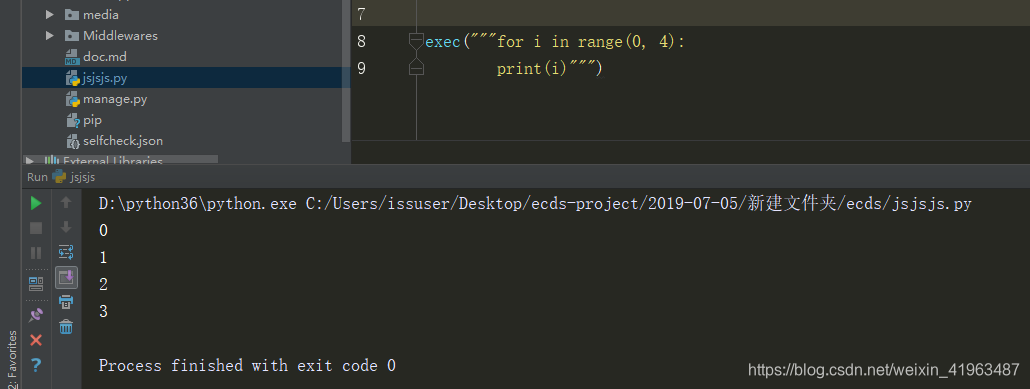The width and height of the screenshot is (1030, 389).
Task: Collapse the fold marker on line 8
Action: [416, 42]
